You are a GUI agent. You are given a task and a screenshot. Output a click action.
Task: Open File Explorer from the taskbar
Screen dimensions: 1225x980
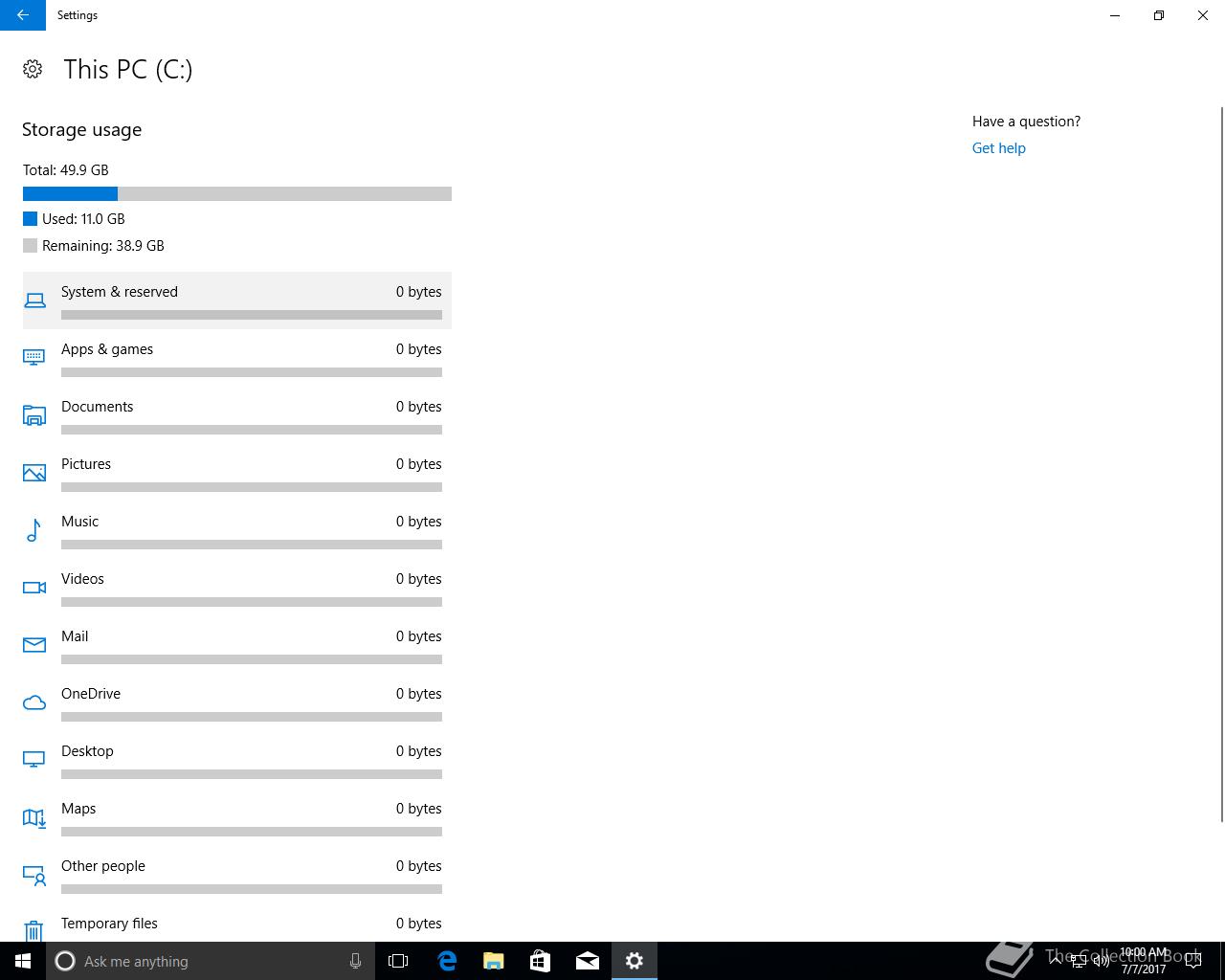coord(493,961)
